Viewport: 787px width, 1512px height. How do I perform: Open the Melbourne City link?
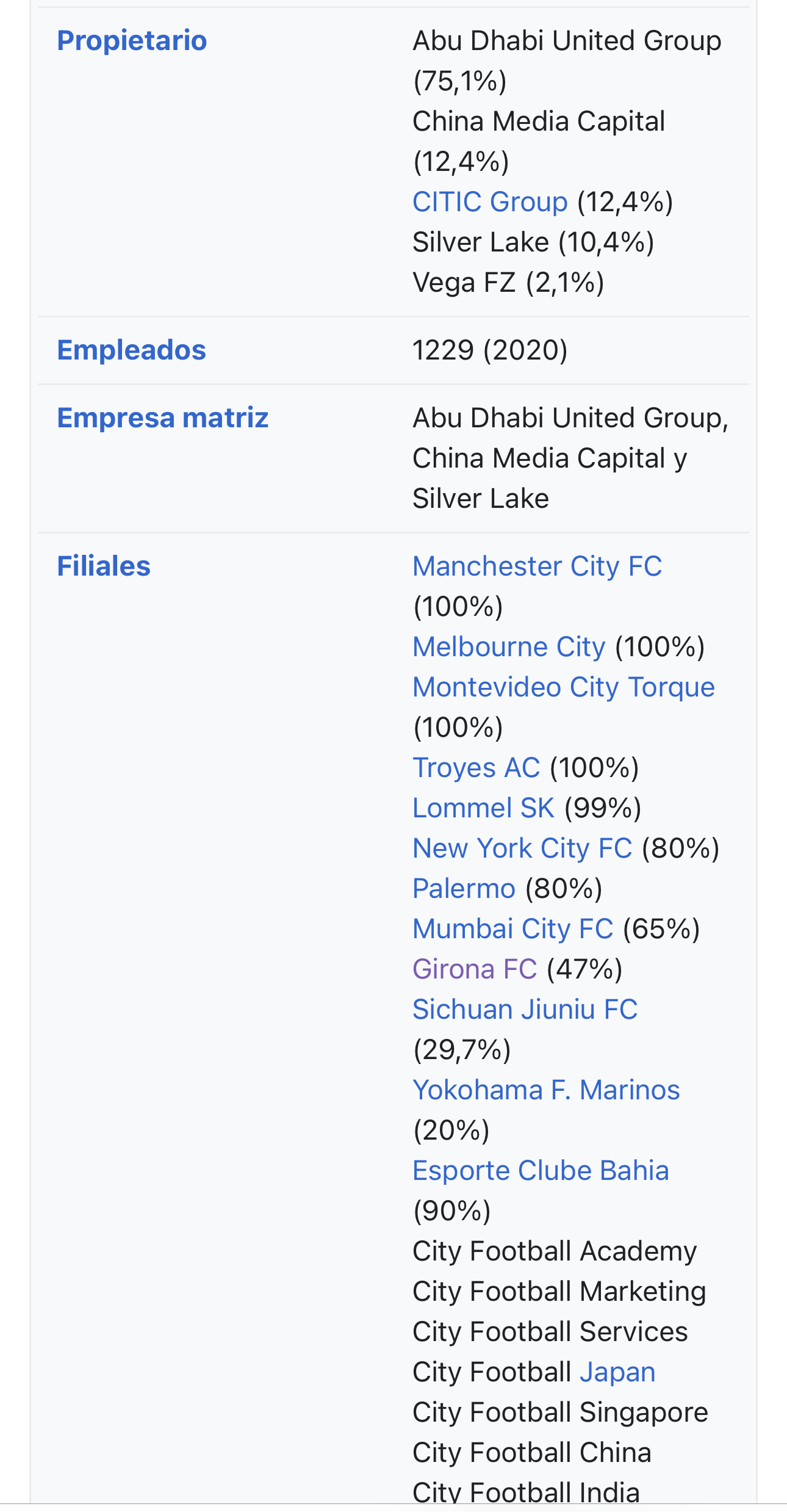tap(509, 647)
